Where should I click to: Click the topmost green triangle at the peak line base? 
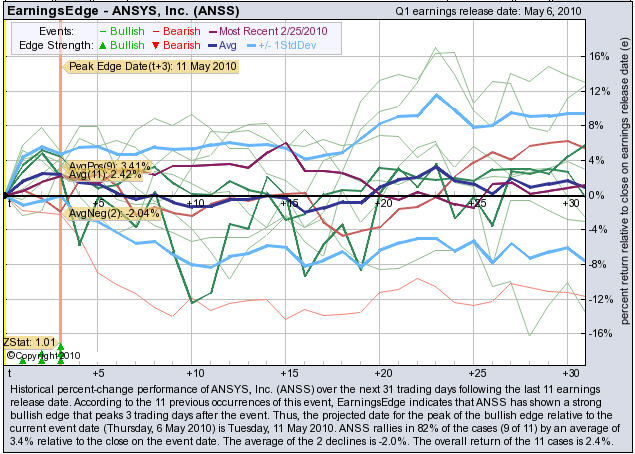60,348
